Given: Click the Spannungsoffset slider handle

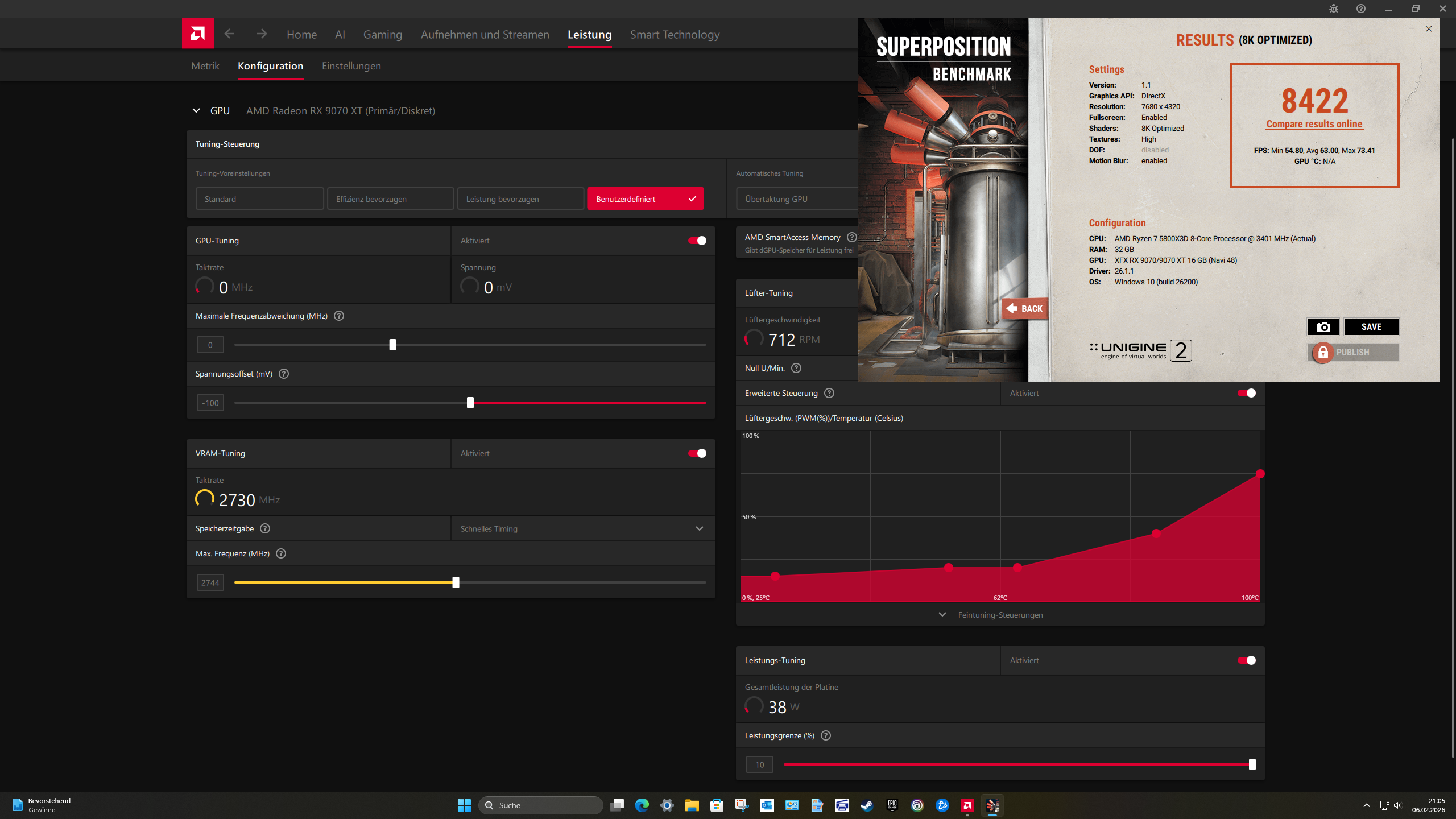Looking at the screenshot, I should 470,403.
